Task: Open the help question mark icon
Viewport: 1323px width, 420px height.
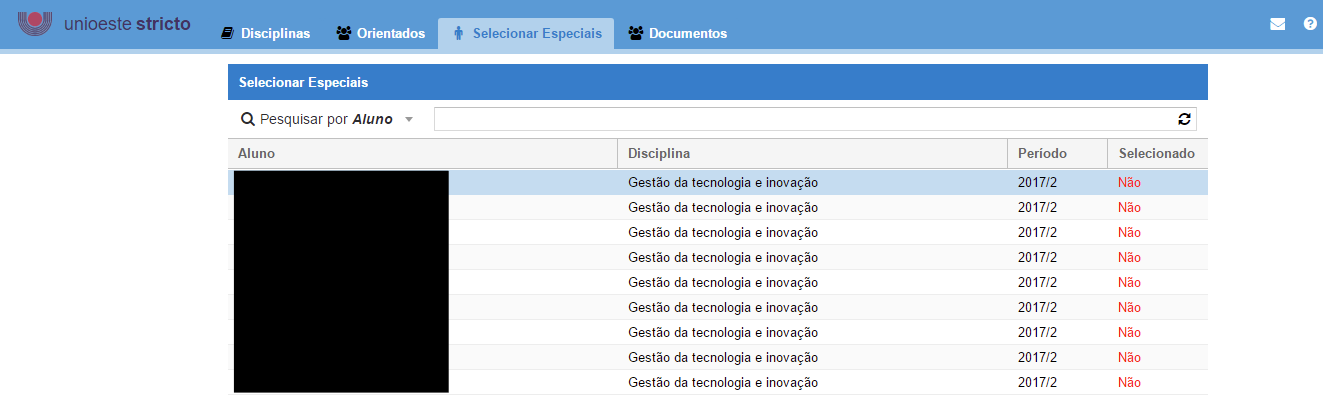Action: pos(1310,24)
